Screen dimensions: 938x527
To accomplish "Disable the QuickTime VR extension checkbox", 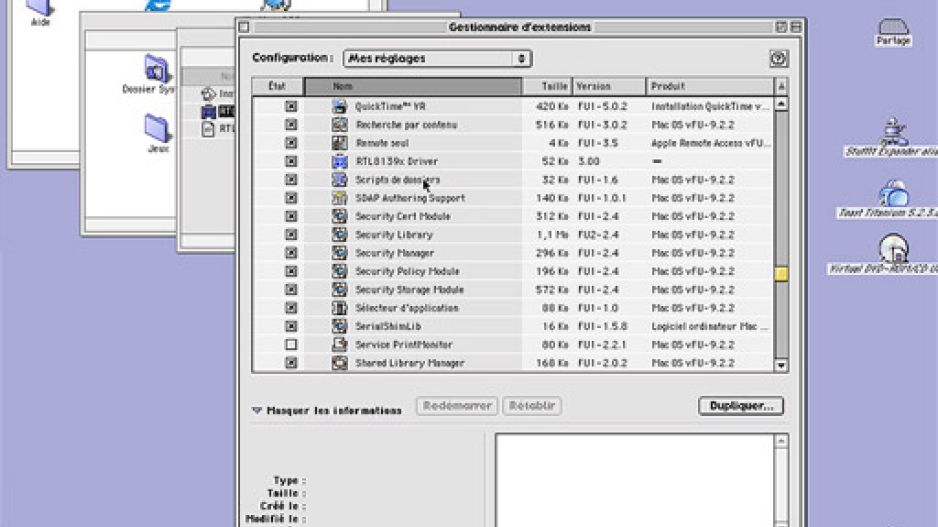I will [x=291, y=106].
